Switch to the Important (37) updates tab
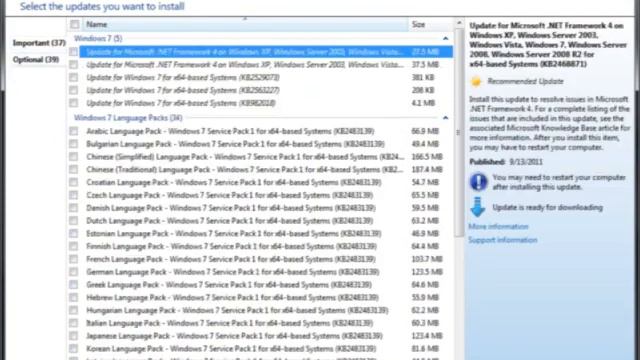 point(39,43)
